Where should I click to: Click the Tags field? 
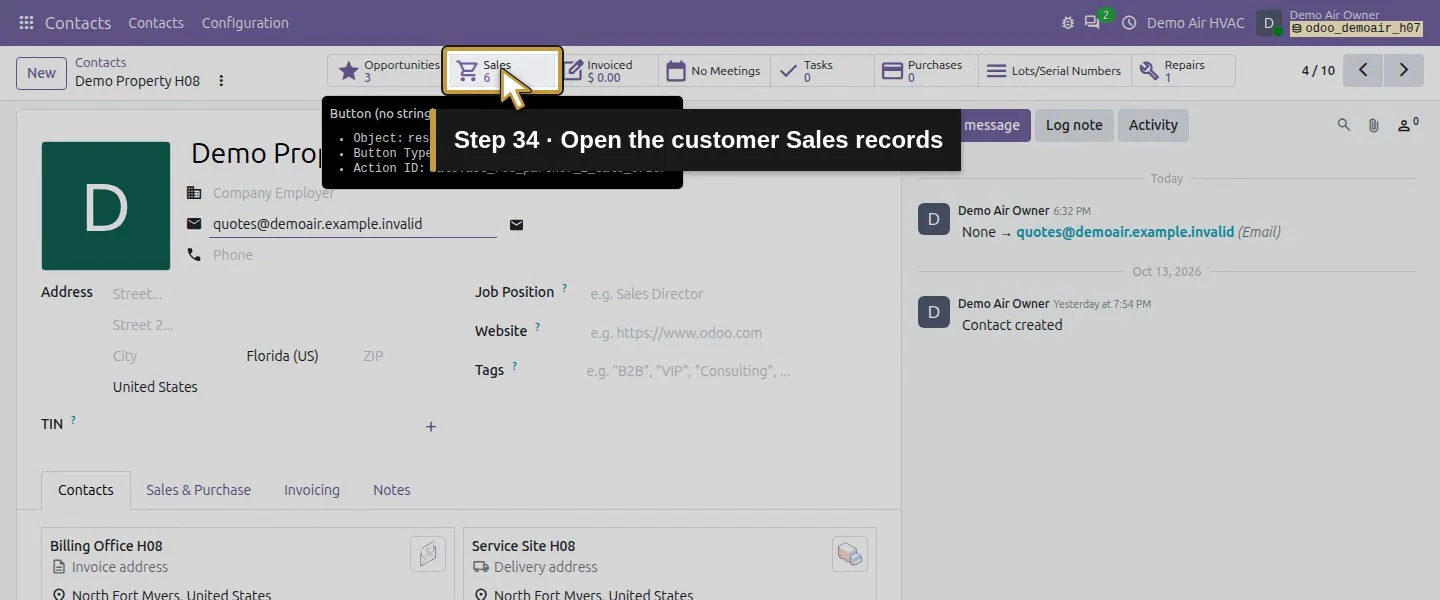tap(731, 371)
